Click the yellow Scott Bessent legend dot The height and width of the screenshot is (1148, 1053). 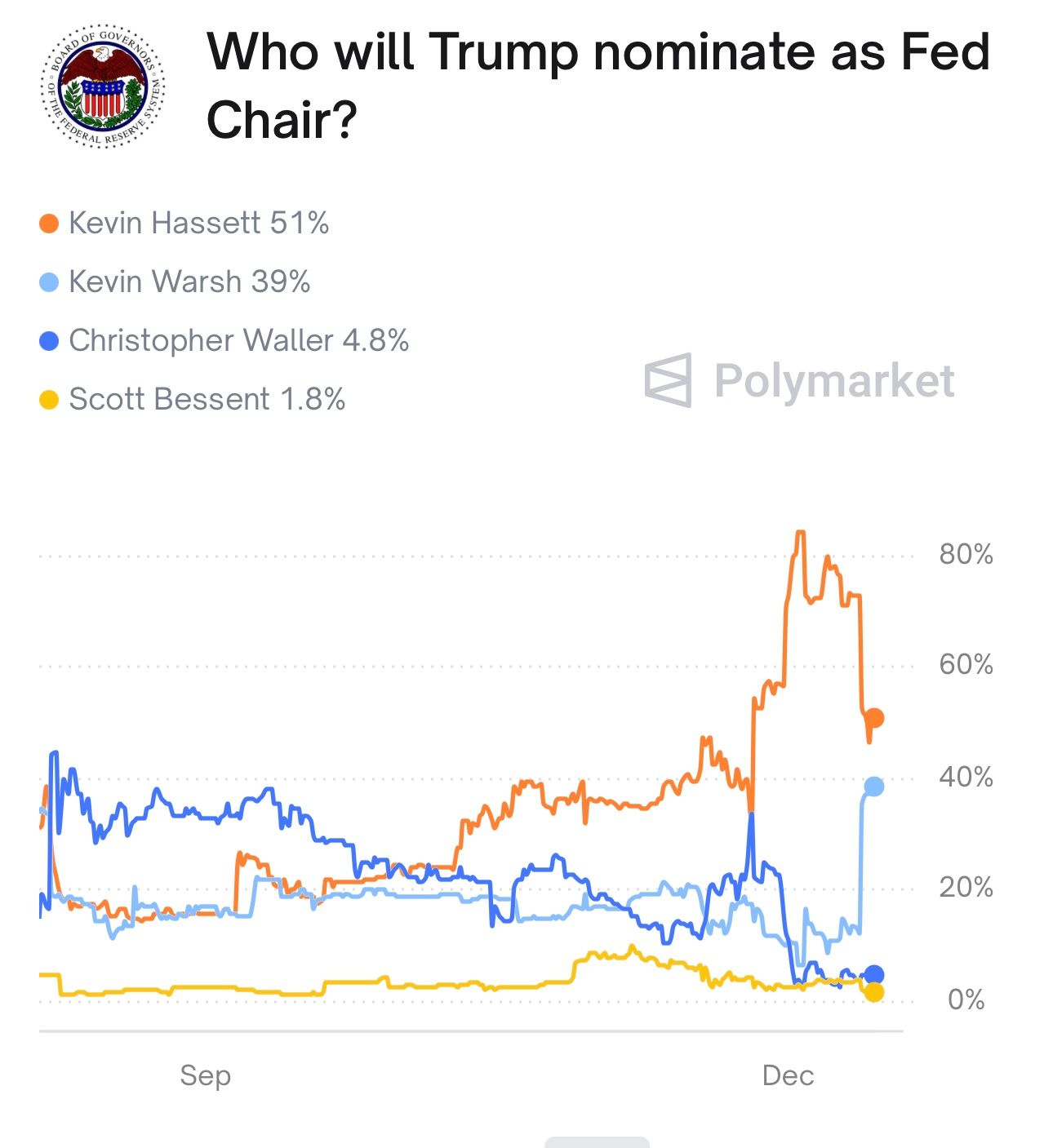tap(49, 400)
